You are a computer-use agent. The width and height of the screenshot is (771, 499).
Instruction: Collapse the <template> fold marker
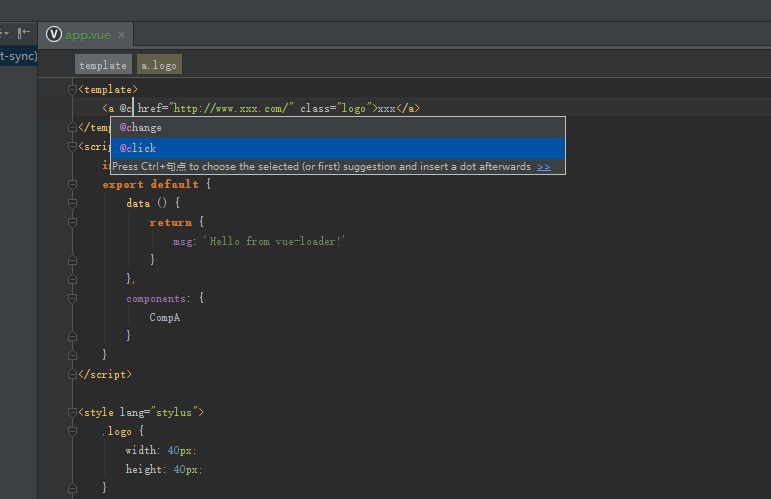point(72,89)
